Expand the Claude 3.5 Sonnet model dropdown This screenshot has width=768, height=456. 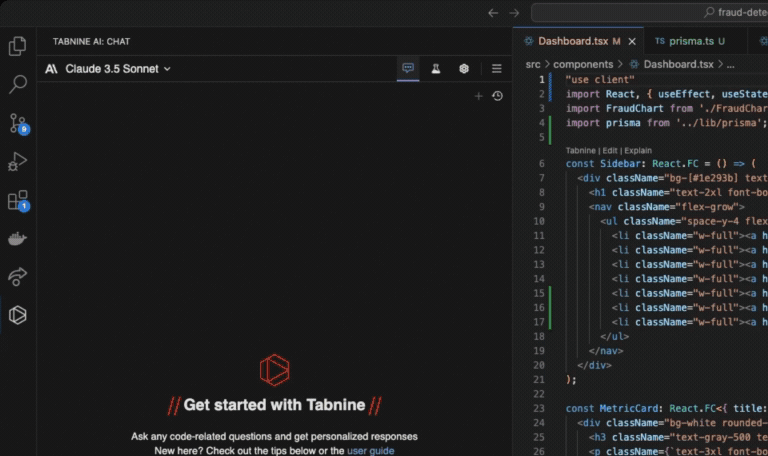pos(117,69)
